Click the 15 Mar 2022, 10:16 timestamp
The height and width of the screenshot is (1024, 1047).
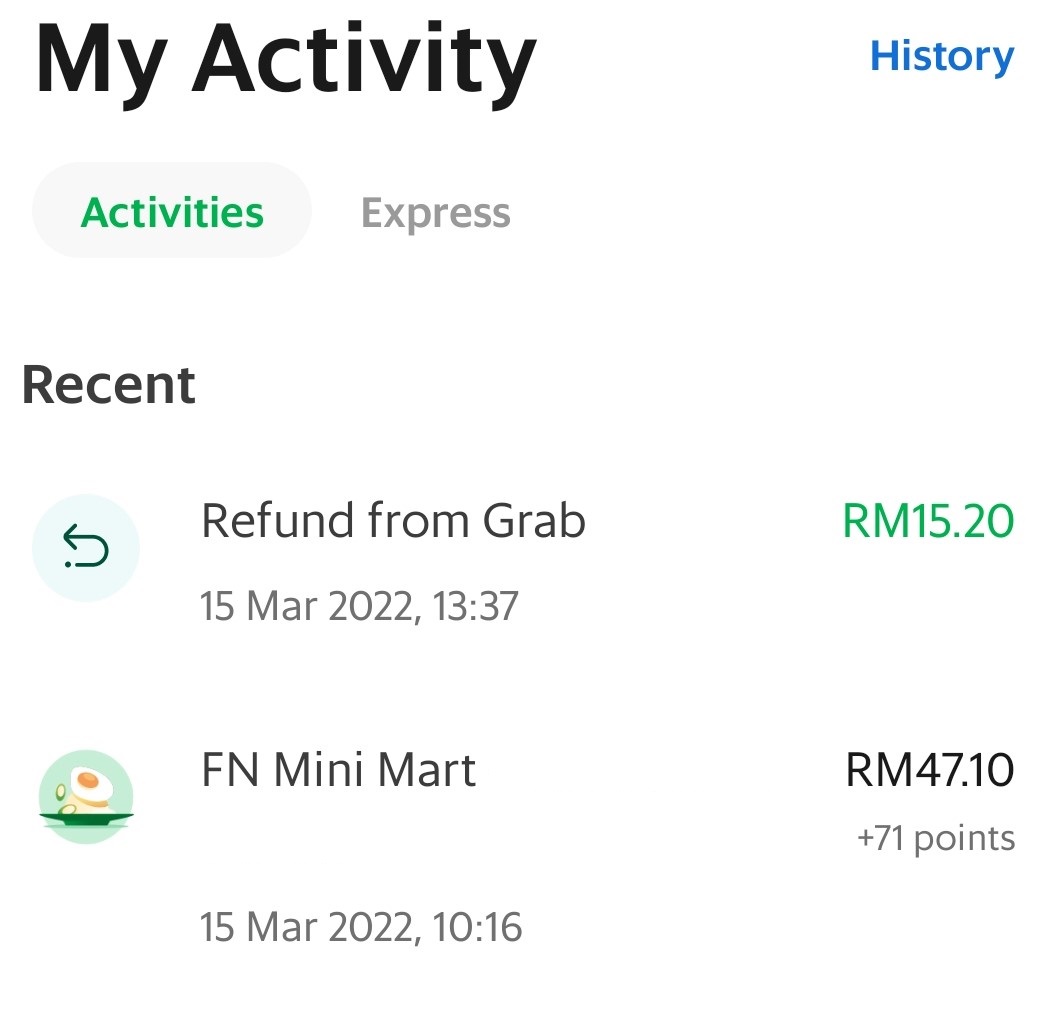[361, 927]
